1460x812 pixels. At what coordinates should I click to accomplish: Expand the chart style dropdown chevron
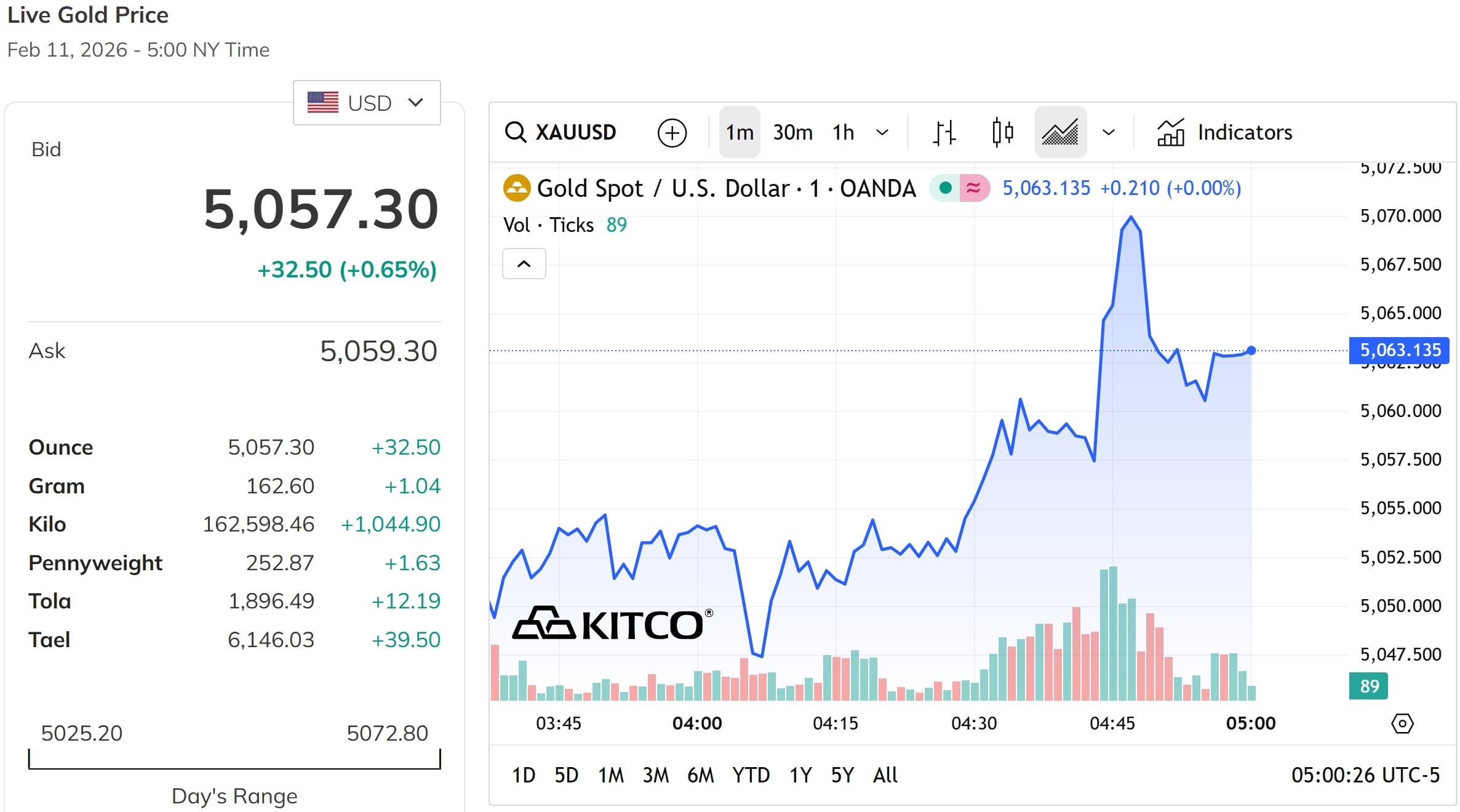[1109, 132]
